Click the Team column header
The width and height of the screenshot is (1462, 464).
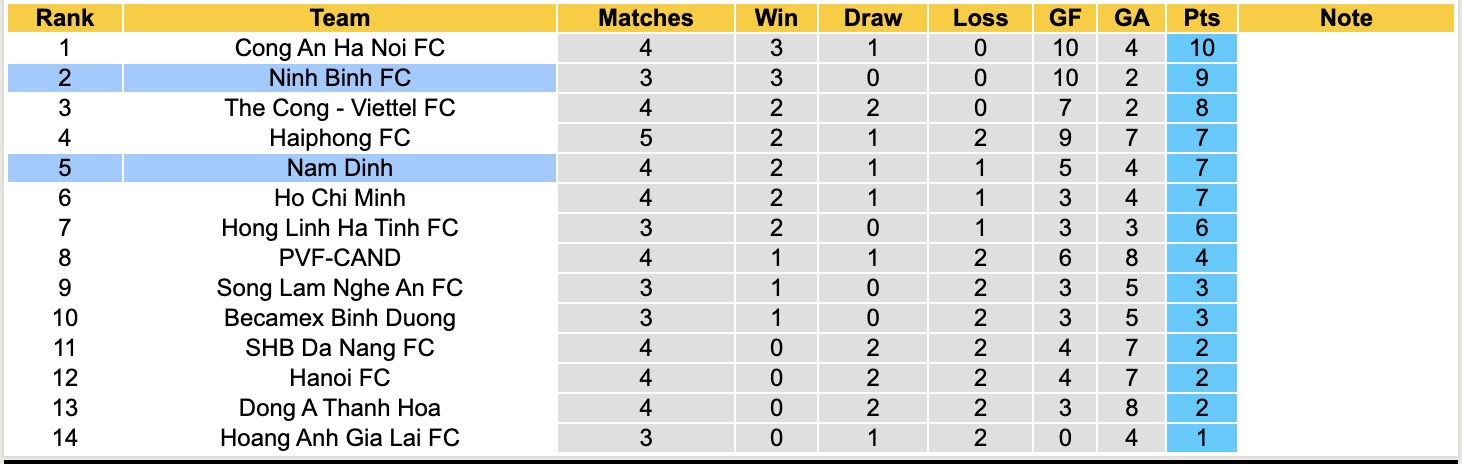pyautogui.click(x=340, y=18)
